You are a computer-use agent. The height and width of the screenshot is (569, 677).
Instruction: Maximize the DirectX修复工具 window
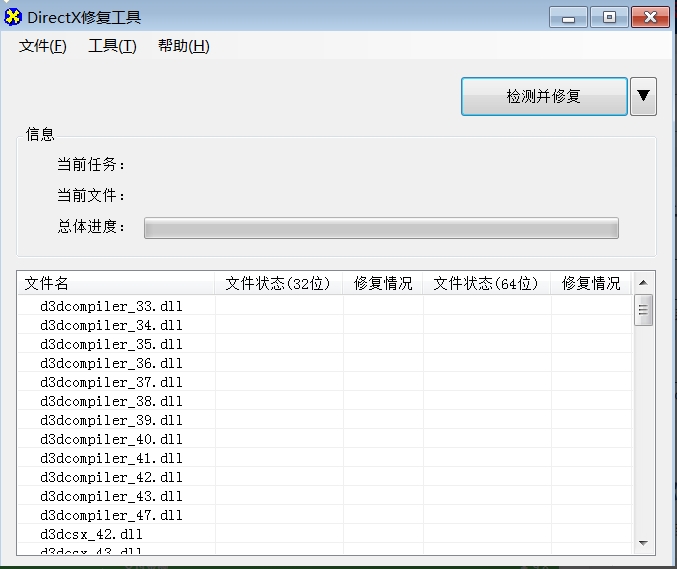point(609,17)
